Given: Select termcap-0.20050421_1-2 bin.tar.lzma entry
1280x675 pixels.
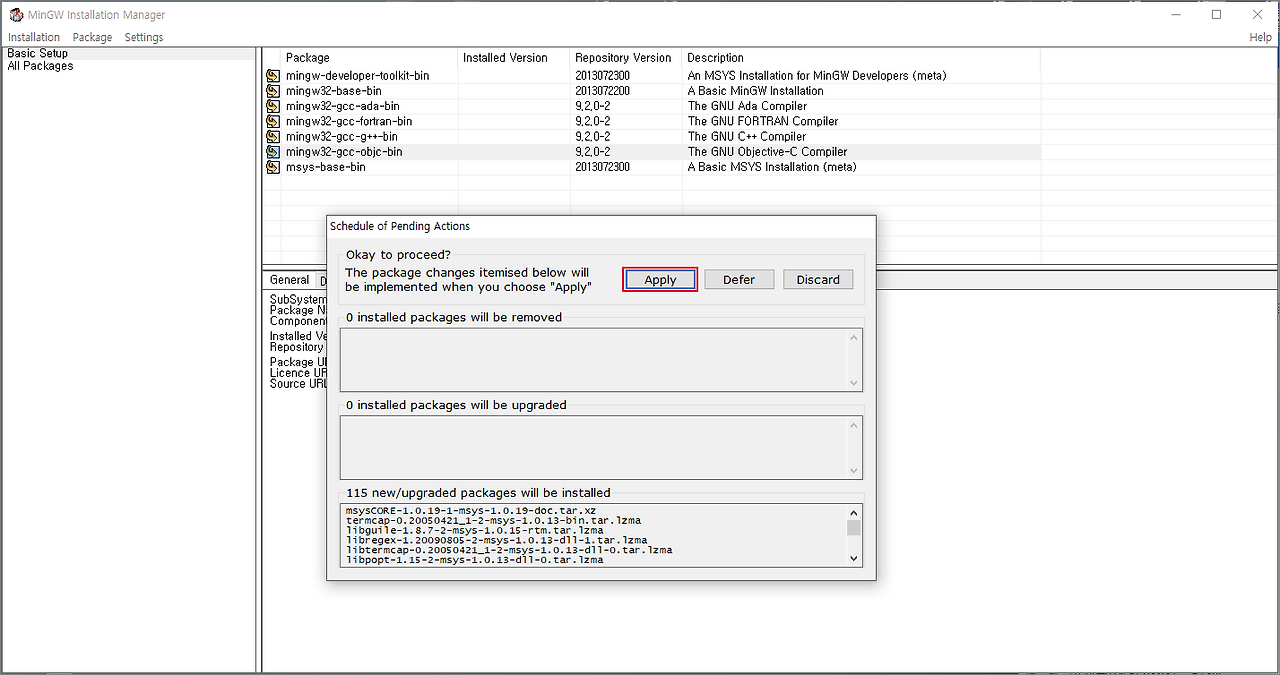Looking at the screenshot, I should (493, 521).
